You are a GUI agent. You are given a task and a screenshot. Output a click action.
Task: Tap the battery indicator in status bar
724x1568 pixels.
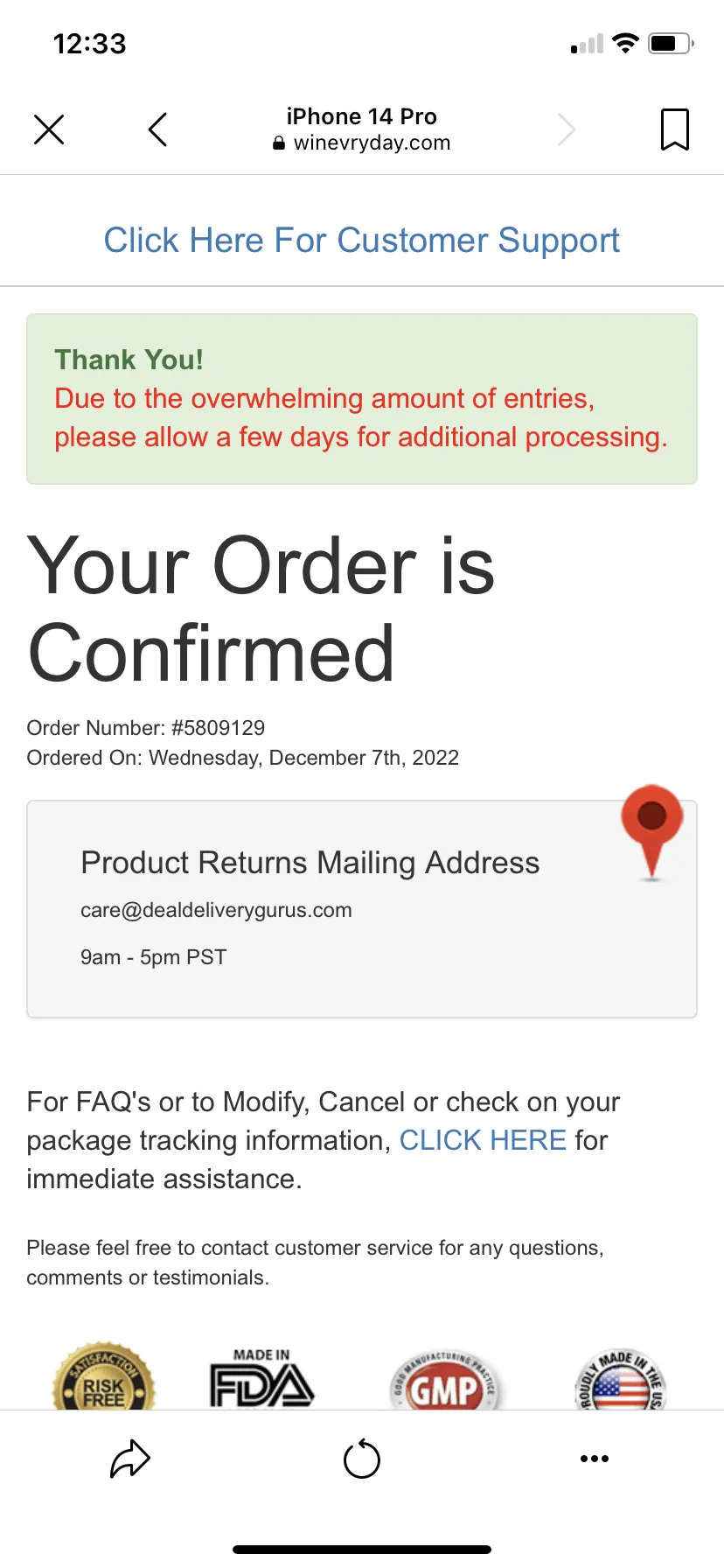672,43
